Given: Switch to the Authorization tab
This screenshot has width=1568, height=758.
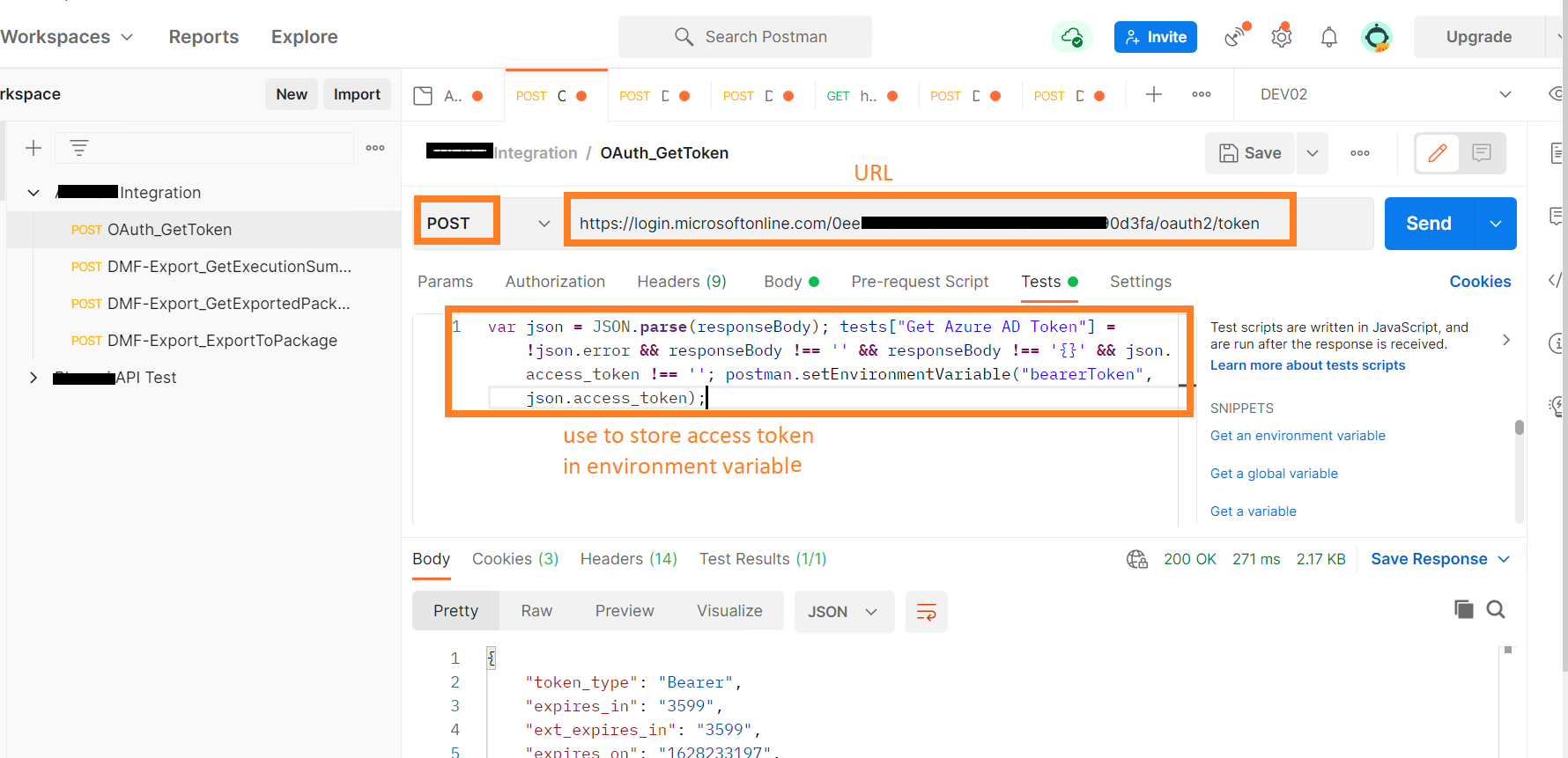Looking at the screenshot, I should pos(555,282).
